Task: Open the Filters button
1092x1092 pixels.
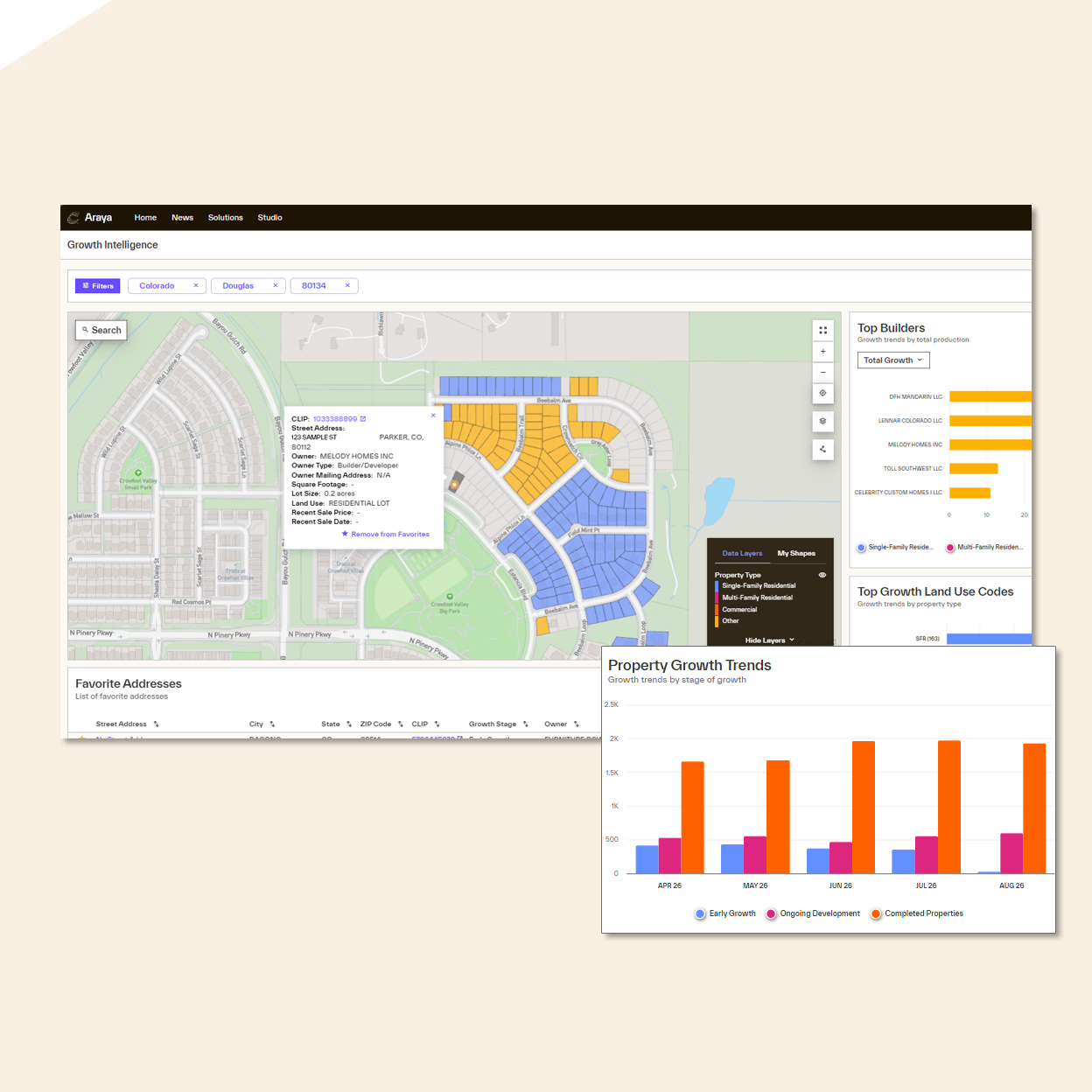Action: pyautogui.click(x=97, y=286)
